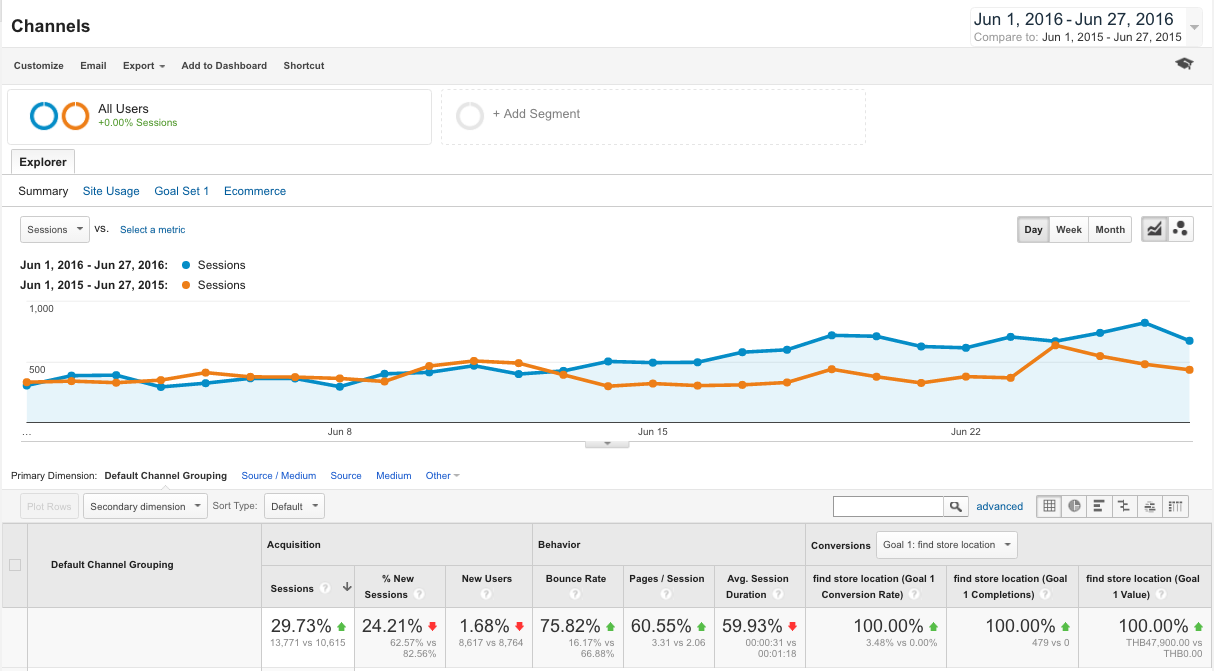Expand the Sort Type Default dropdown
Screen dimensions: 1214x671
(x=294, y=506)
